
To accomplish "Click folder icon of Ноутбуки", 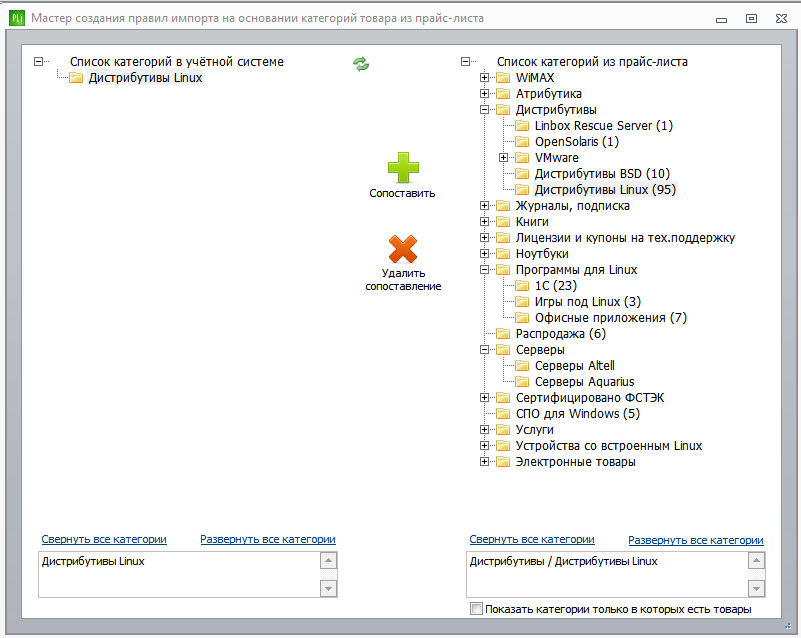I will [503, 253].
